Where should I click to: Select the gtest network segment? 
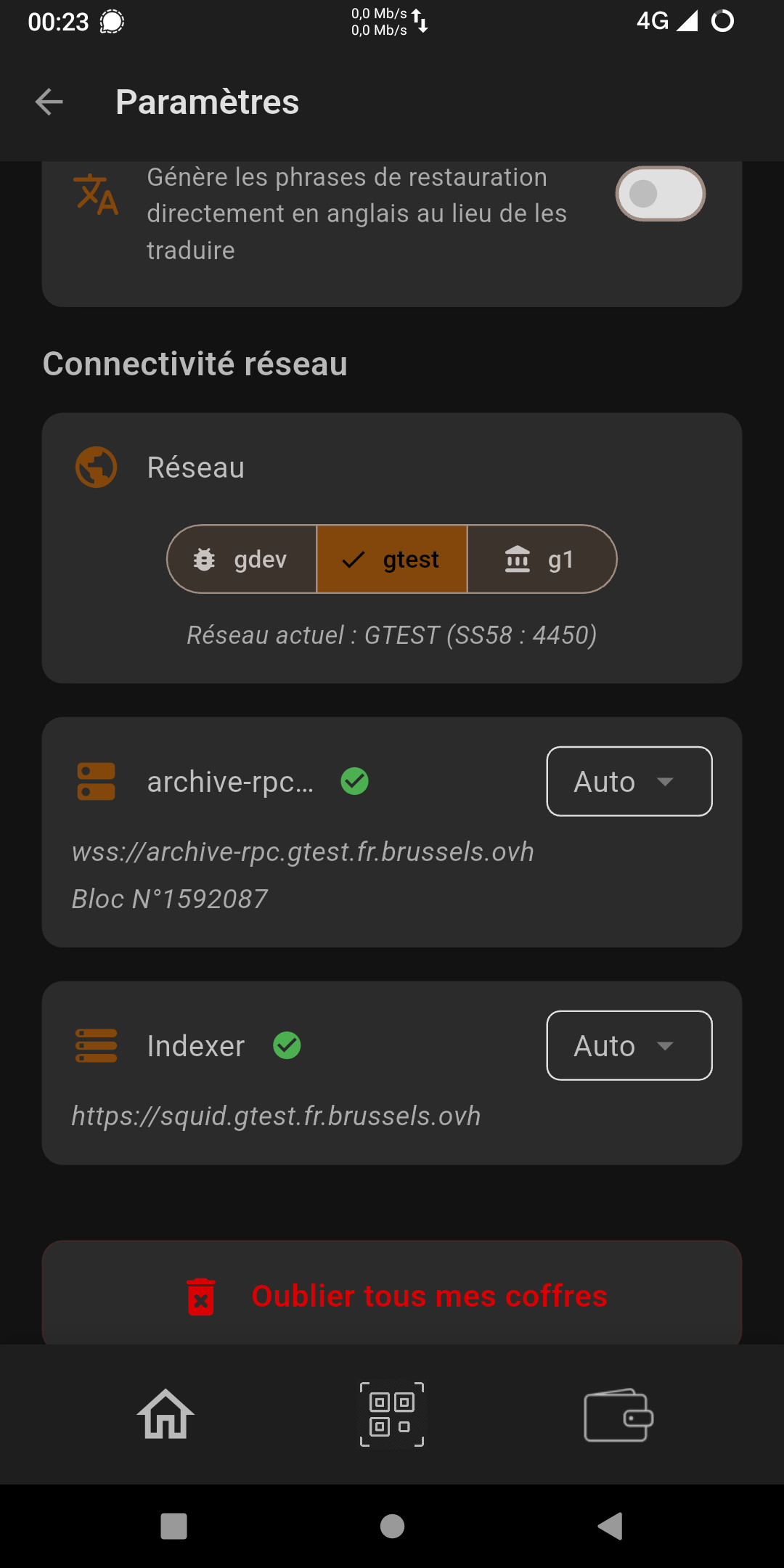[x=392, y=560]
